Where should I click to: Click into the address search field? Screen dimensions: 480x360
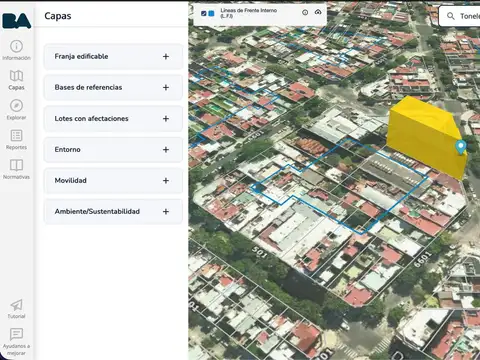[x=460, y=16]
